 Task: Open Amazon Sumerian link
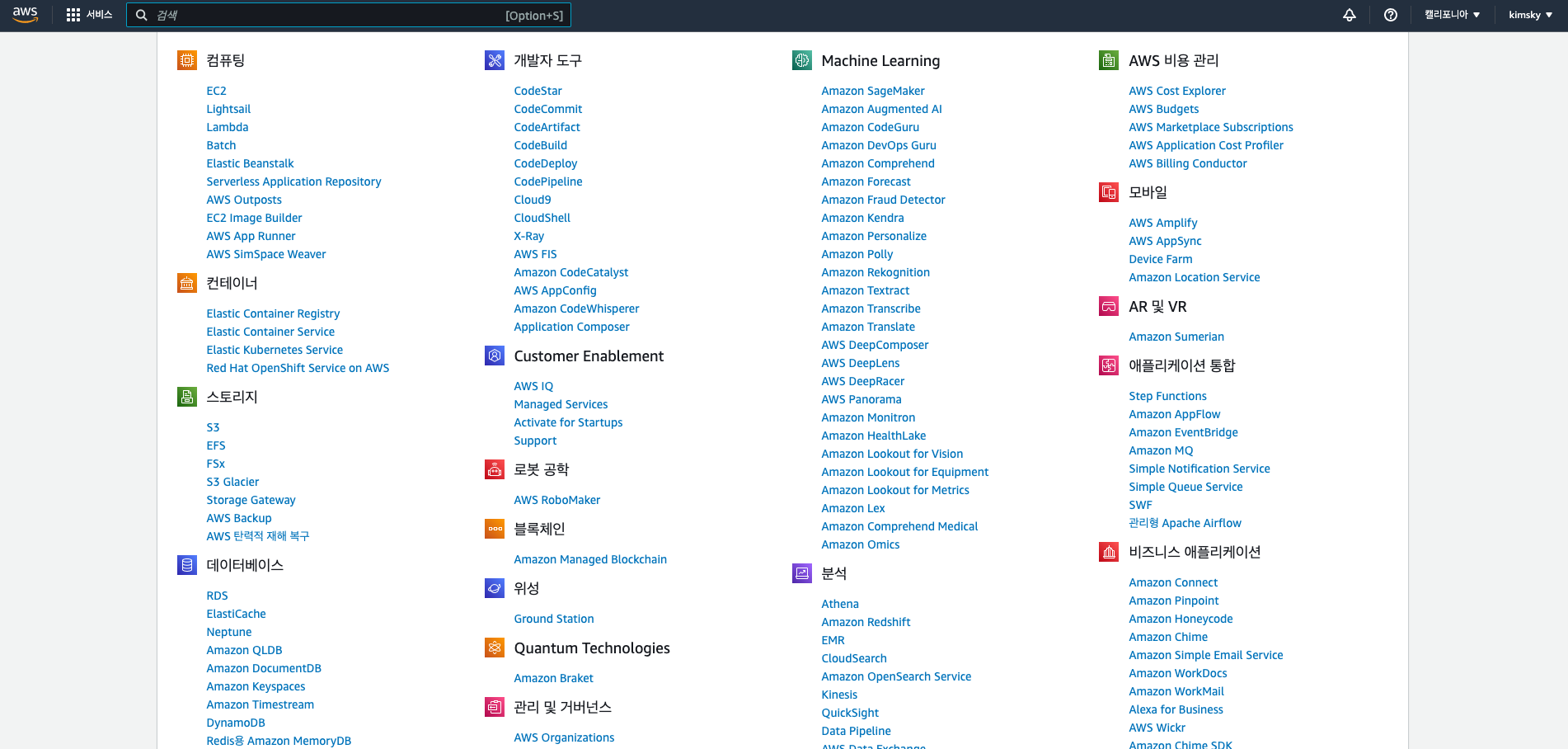[1176, 337]
